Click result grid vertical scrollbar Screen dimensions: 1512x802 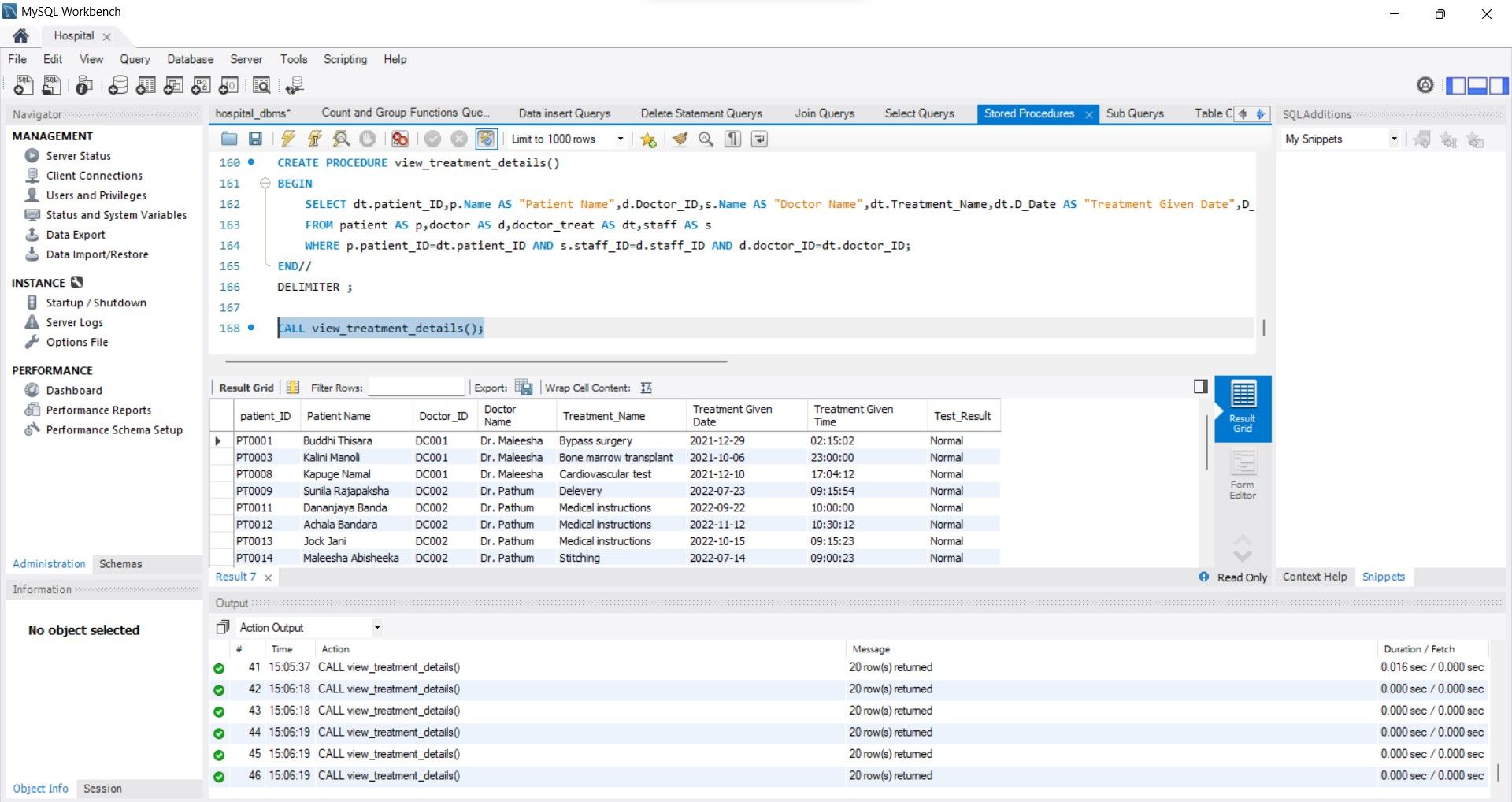(1206, 443)
